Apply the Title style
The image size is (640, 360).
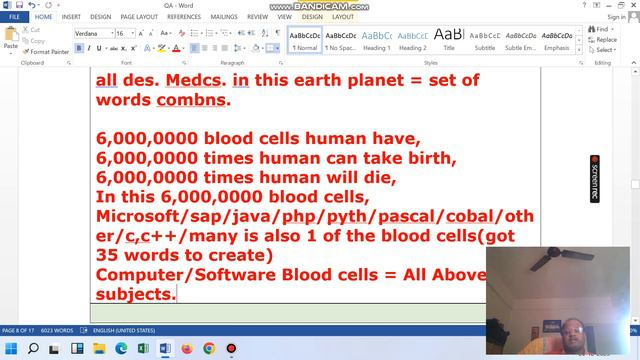click(449, 40)
